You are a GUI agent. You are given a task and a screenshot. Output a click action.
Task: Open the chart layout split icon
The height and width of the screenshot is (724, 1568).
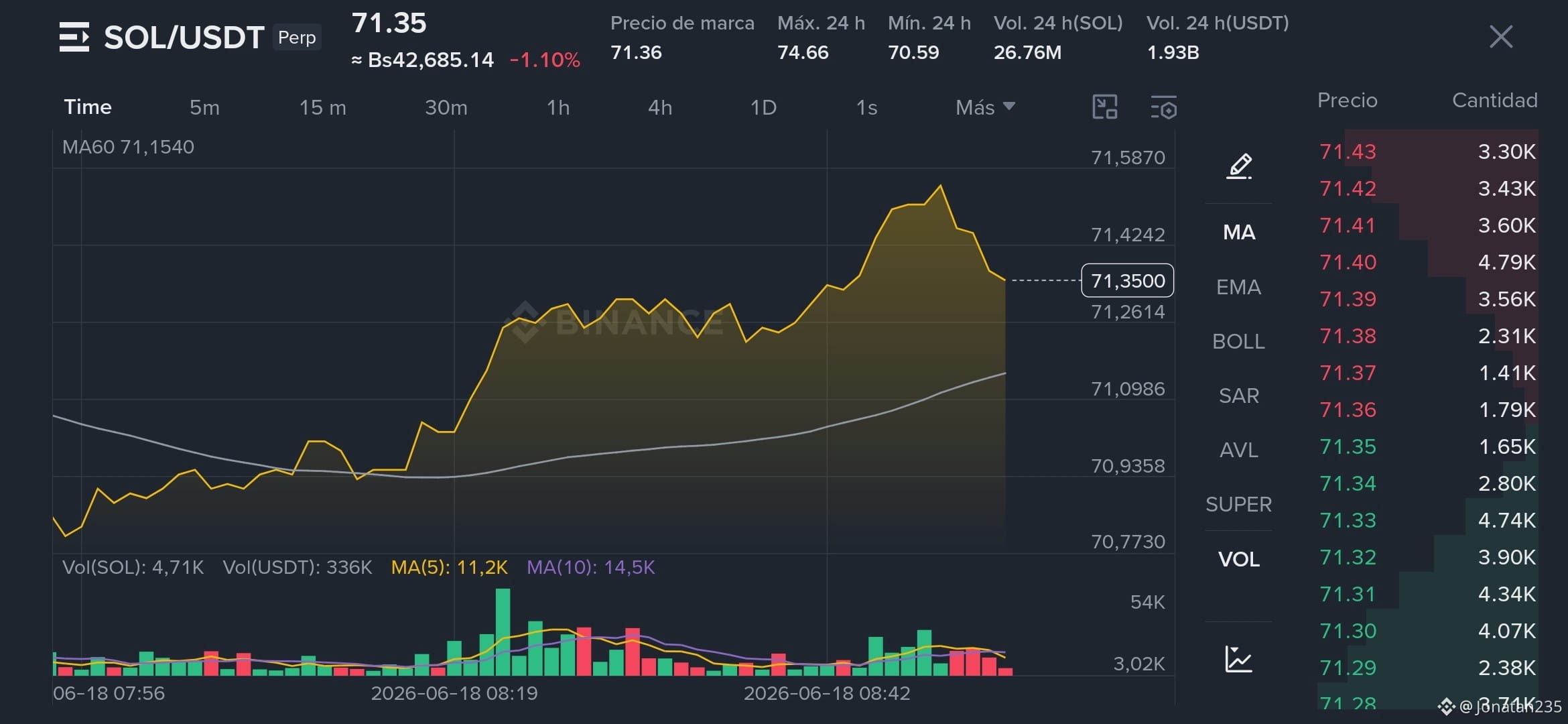click(1105, 107)
